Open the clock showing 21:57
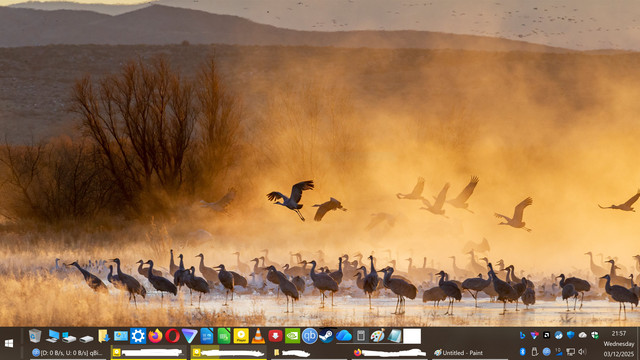The height and width of the screenshot is (360, 640). 619,333
